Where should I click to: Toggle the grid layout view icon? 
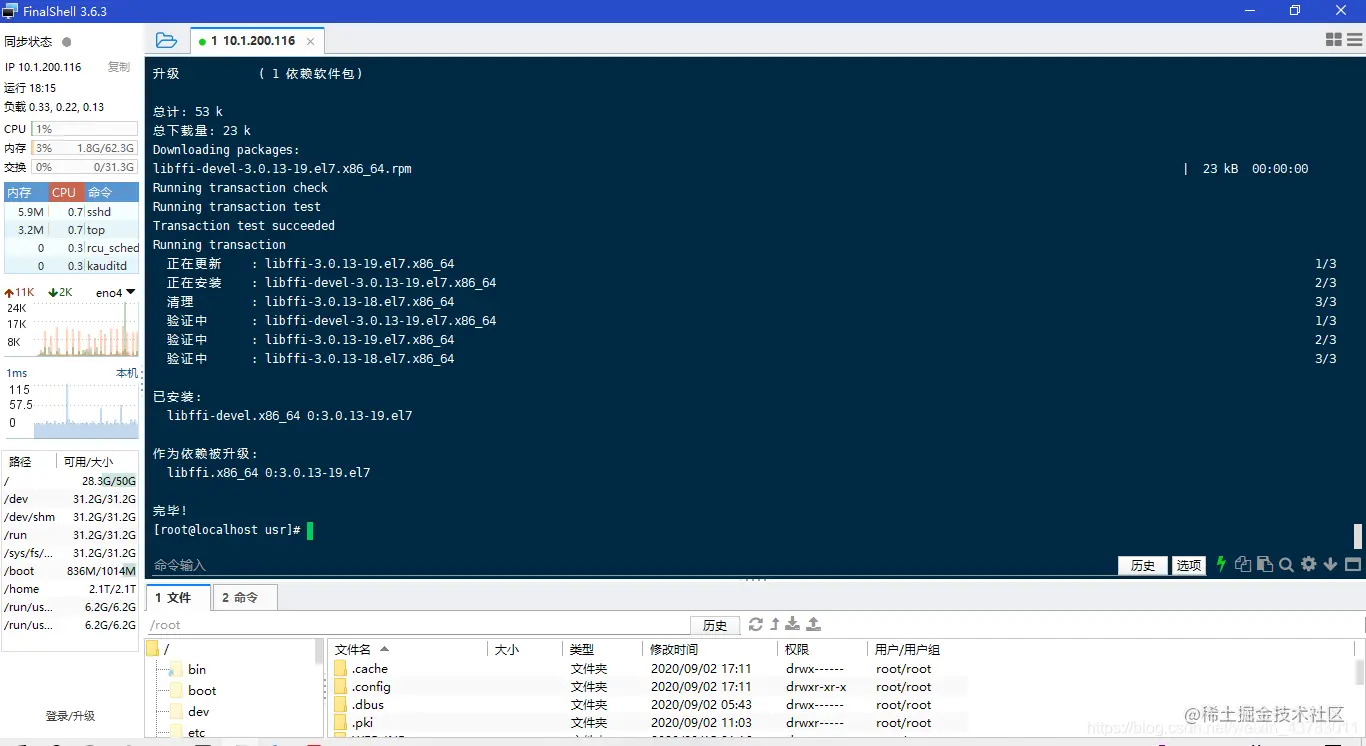[x=1333, y=40]
